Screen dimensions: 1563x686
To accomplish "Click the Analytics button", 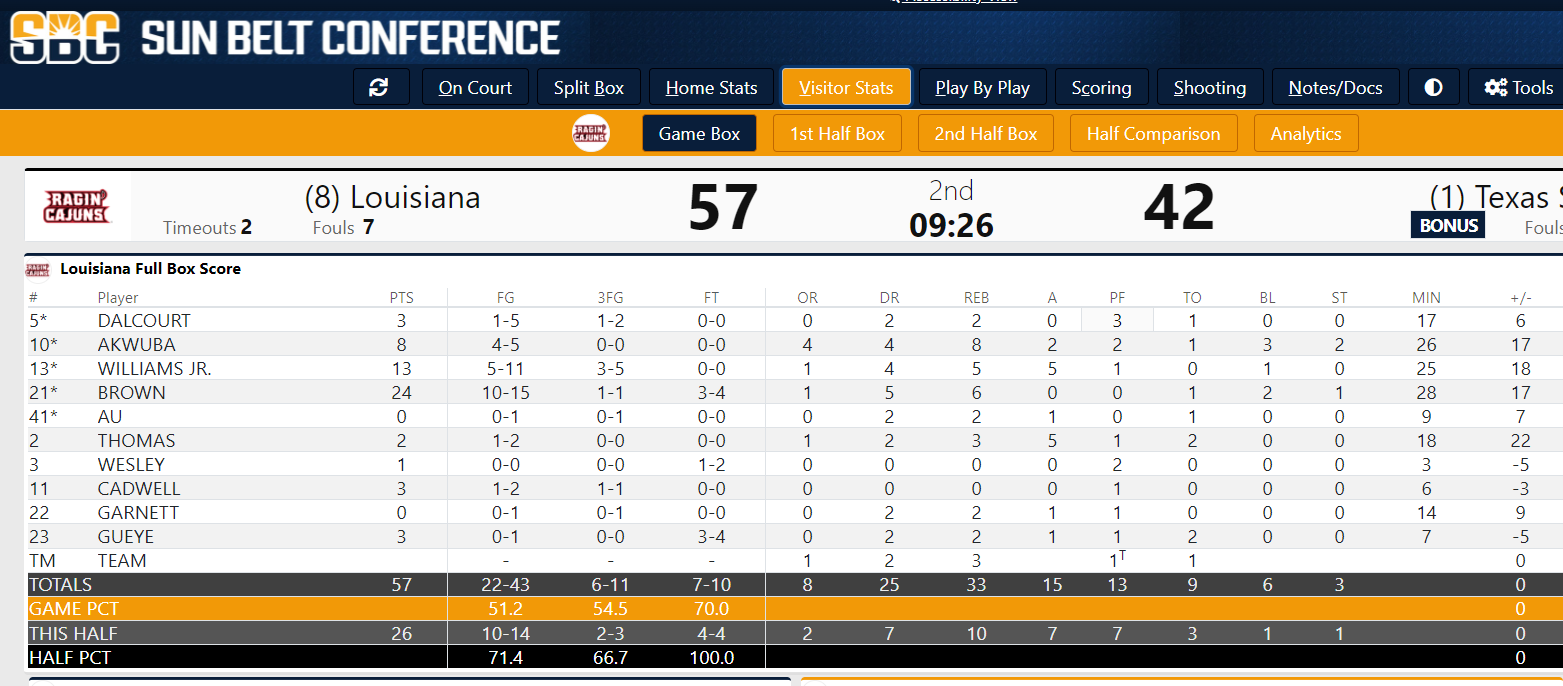I will [x=1305, y=133].
